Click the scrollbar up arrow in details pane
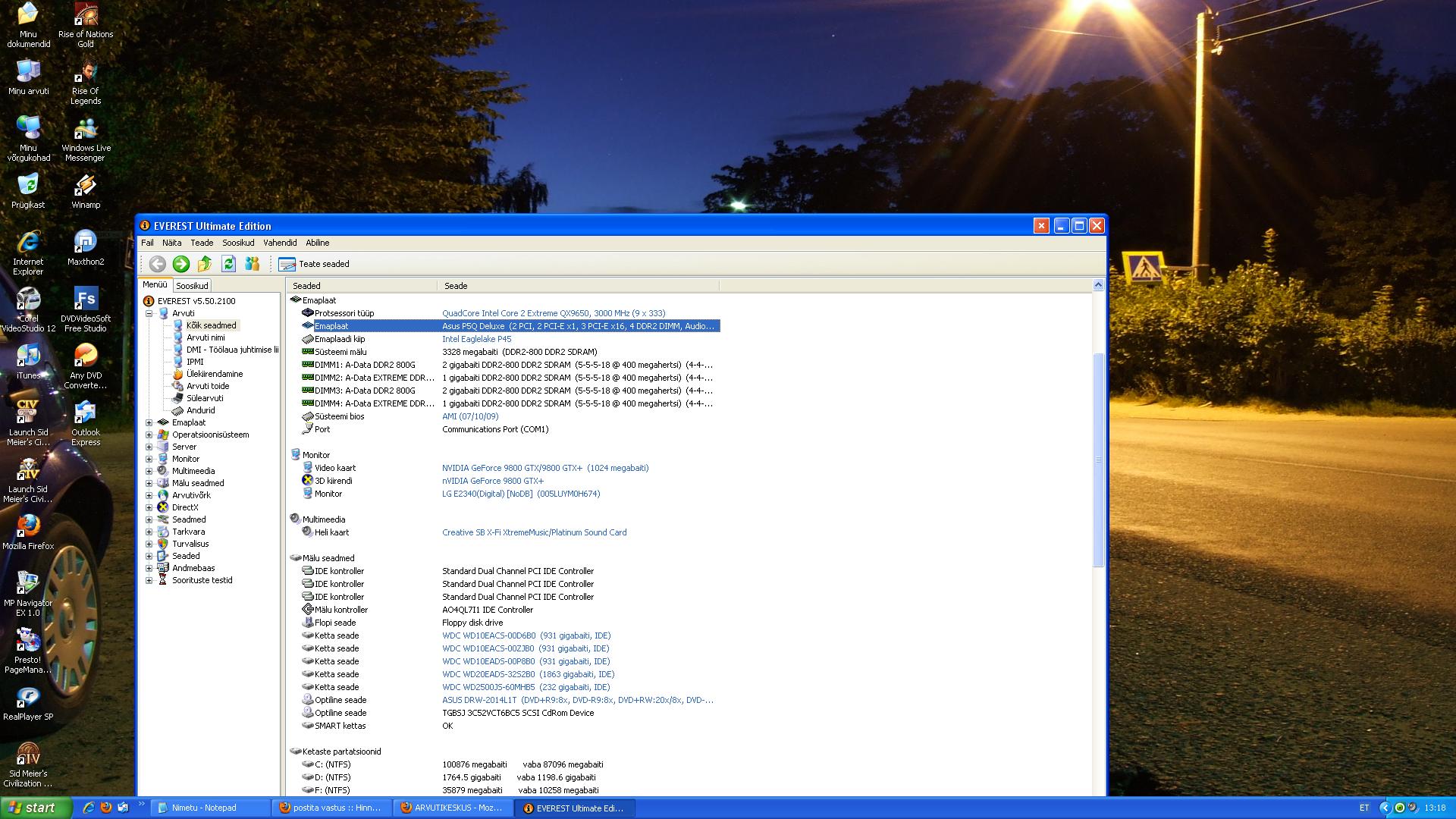The image size is (1456, 819). point(1098,285)
